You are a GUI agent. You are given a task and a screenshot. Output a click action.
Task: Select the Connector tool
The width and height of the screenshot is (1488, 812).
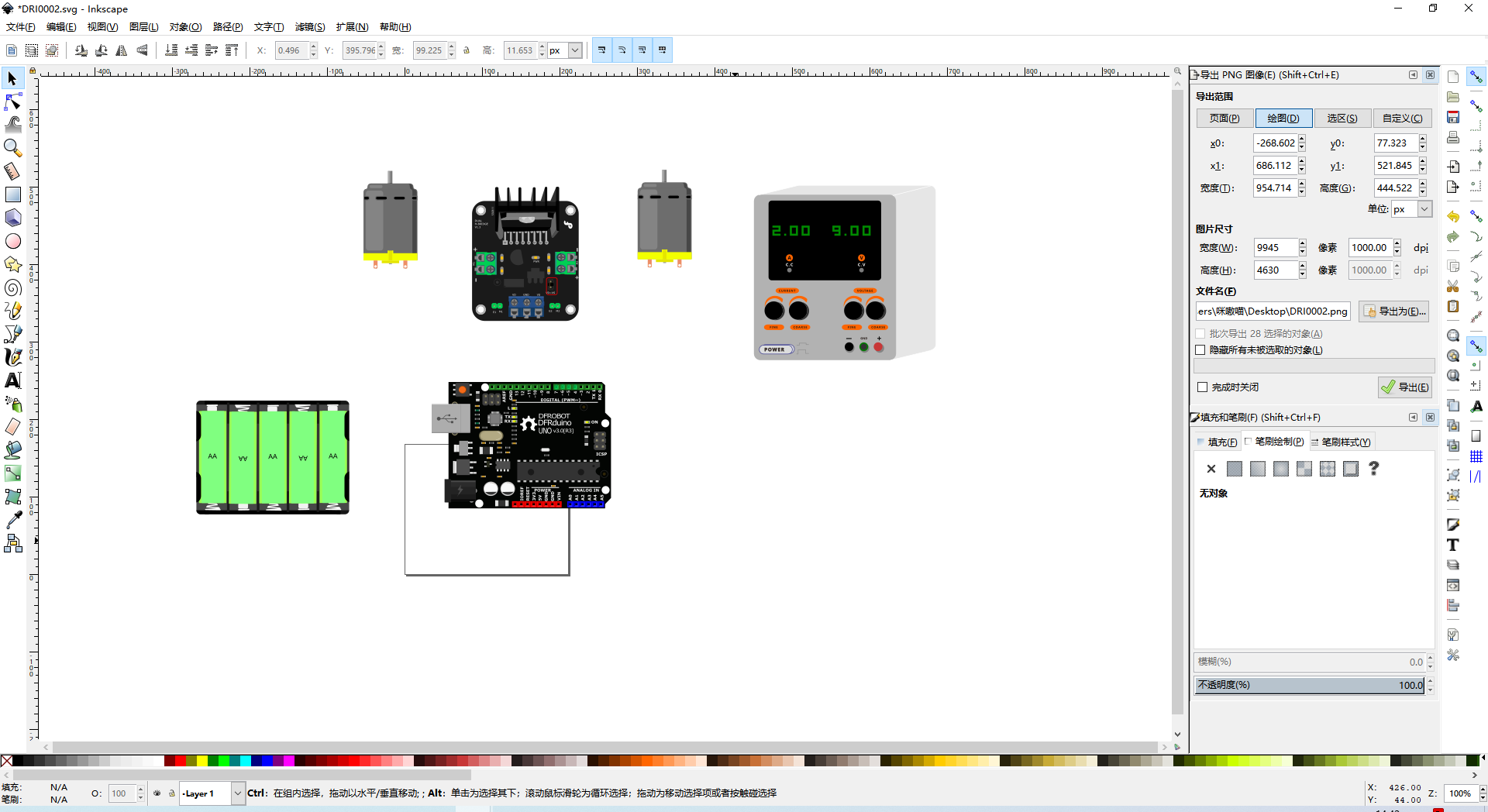coord(12,543)
